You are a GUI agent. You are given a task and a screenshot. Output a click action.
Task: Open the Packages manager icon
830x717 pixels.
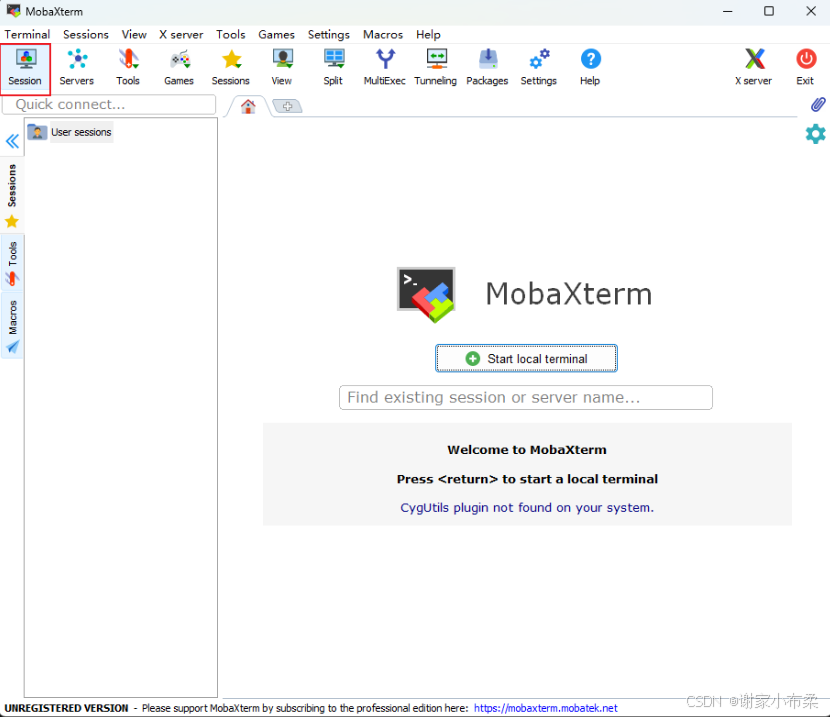pyautogui.click(x=487, y=68)
